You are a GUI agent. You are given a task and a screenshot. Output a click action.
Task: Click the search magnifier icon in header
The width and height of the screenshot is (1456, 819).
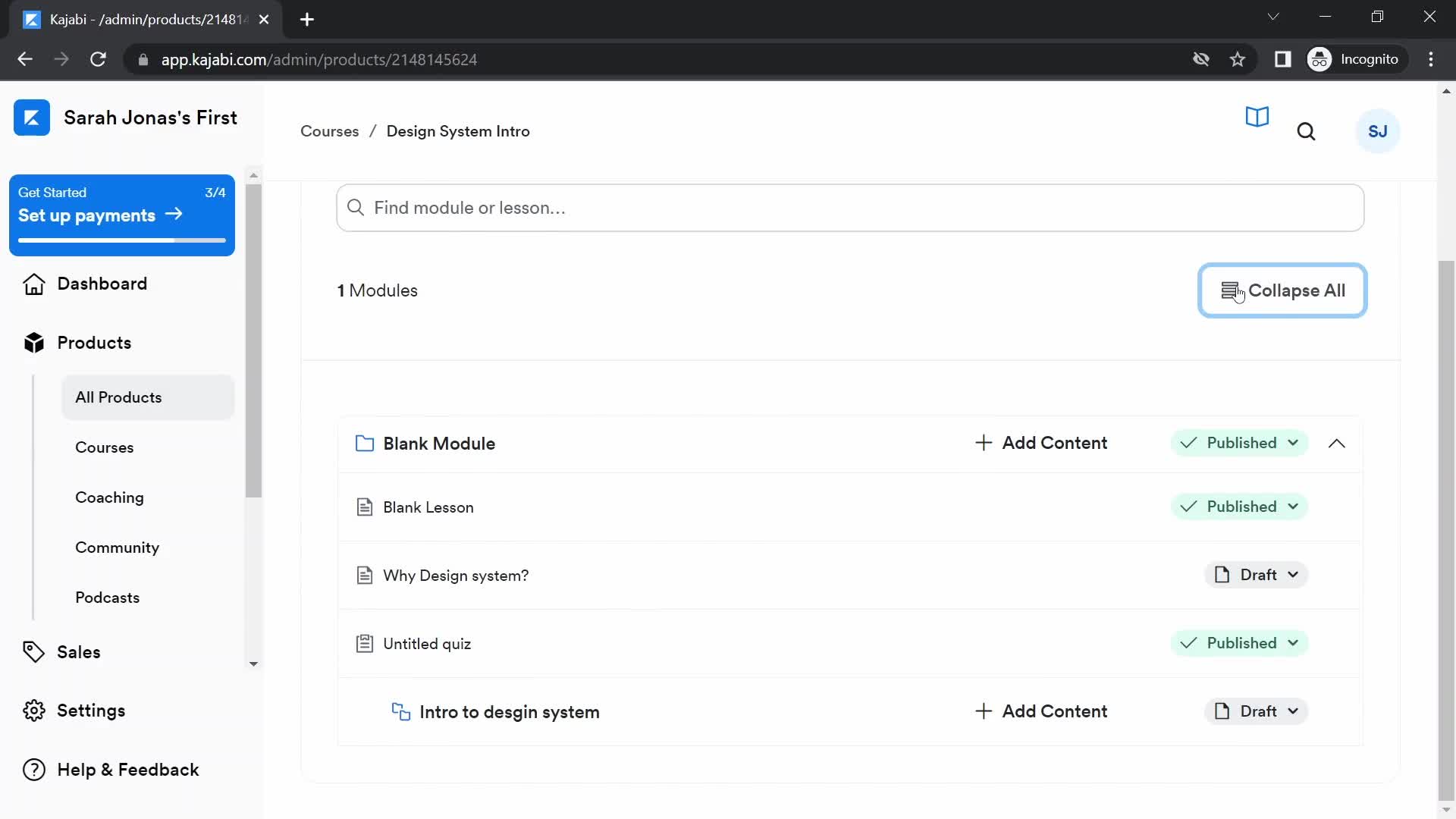[1306, 132]
